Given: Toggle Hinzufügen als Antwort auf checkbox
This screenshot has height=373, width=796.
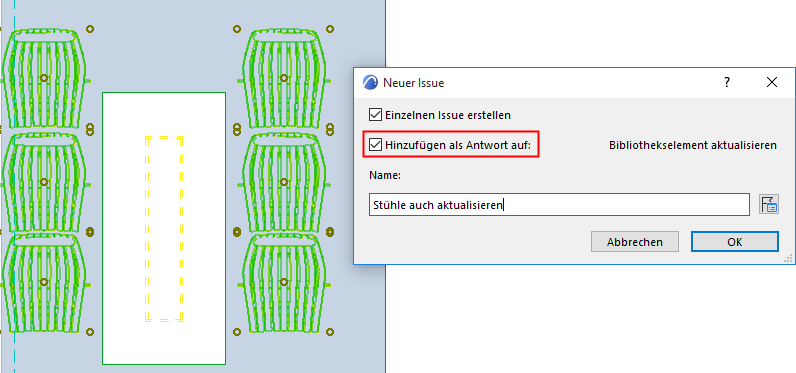Looking at the screenshot, I should [375, 145].
